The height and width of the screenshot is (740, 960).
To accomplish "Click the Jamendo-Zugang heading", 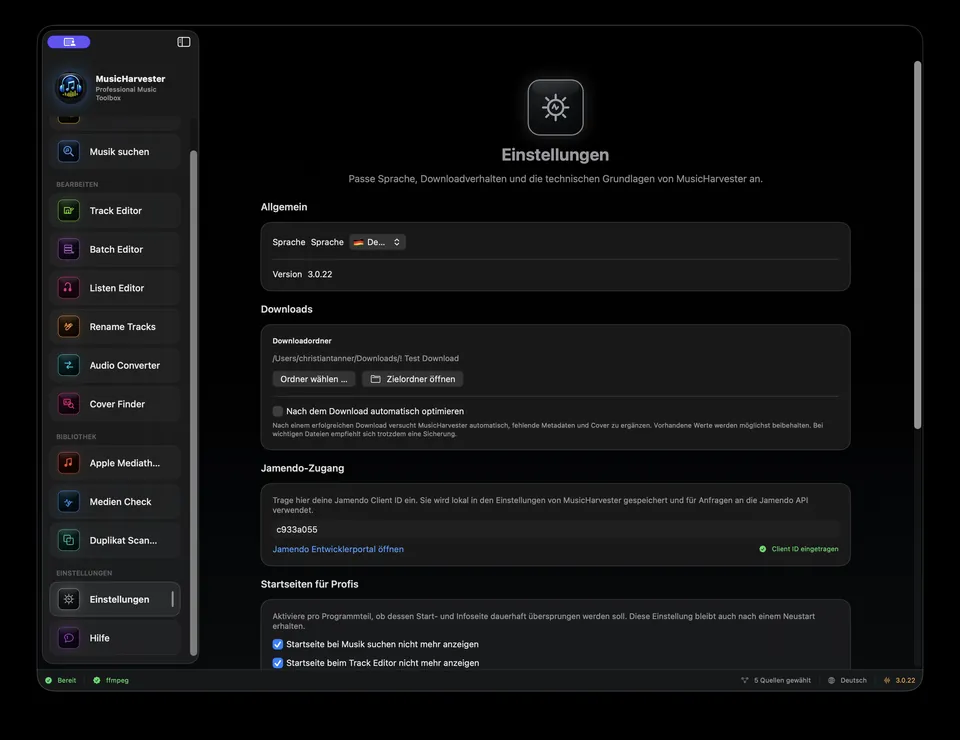I will click(302, 468).
